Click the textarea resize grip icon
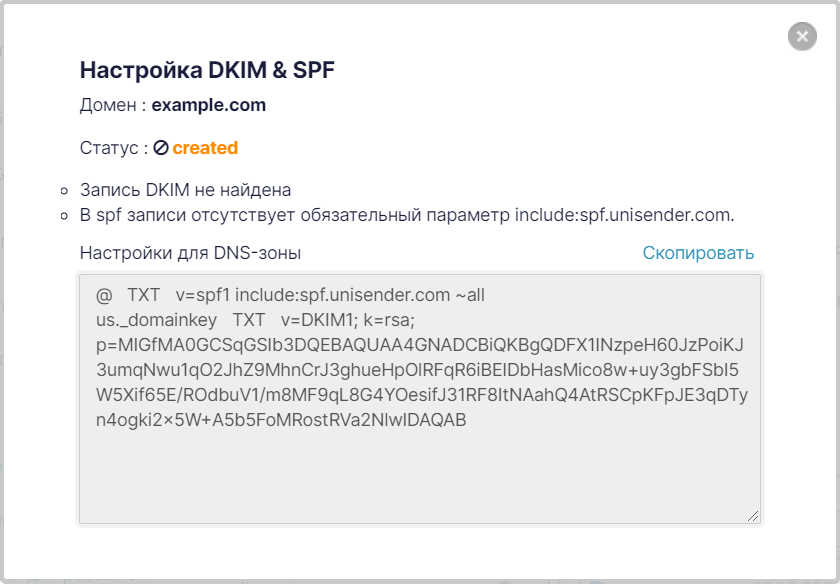 (753, 516)
